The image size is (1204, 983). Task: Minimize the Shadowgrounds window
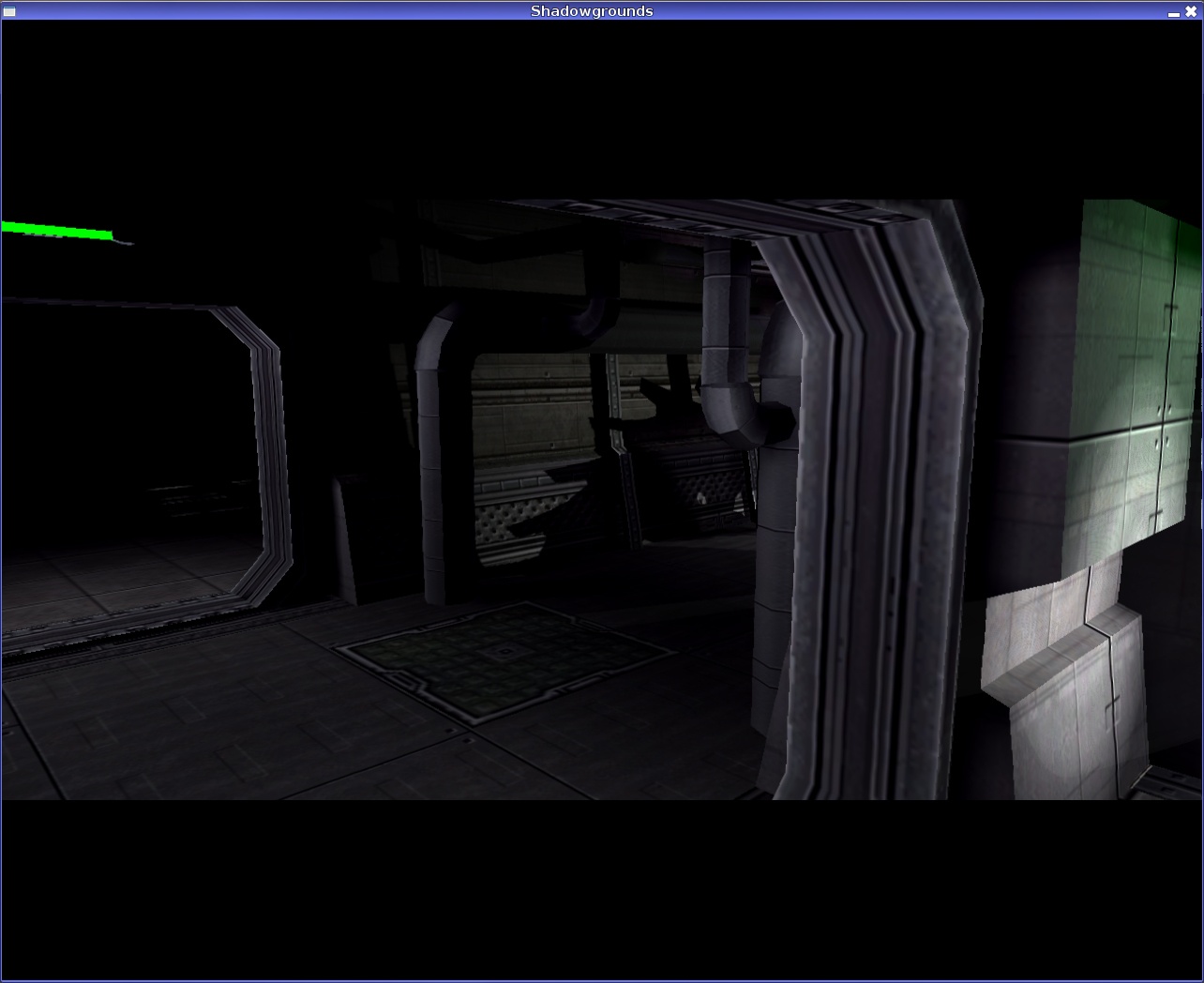coord(1173,13)
